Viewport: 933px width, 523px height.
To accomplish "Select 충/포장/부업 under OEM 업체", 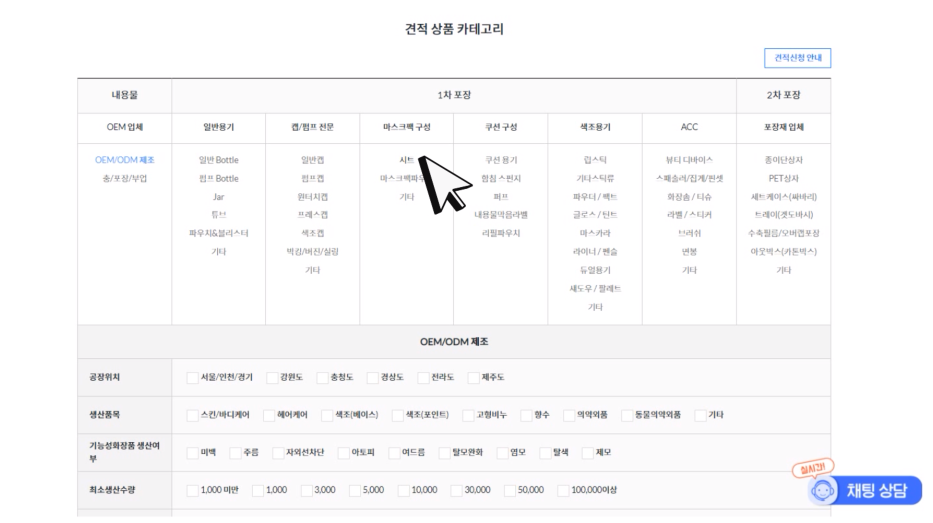I will pyautogui.click(x=124, y=178).
